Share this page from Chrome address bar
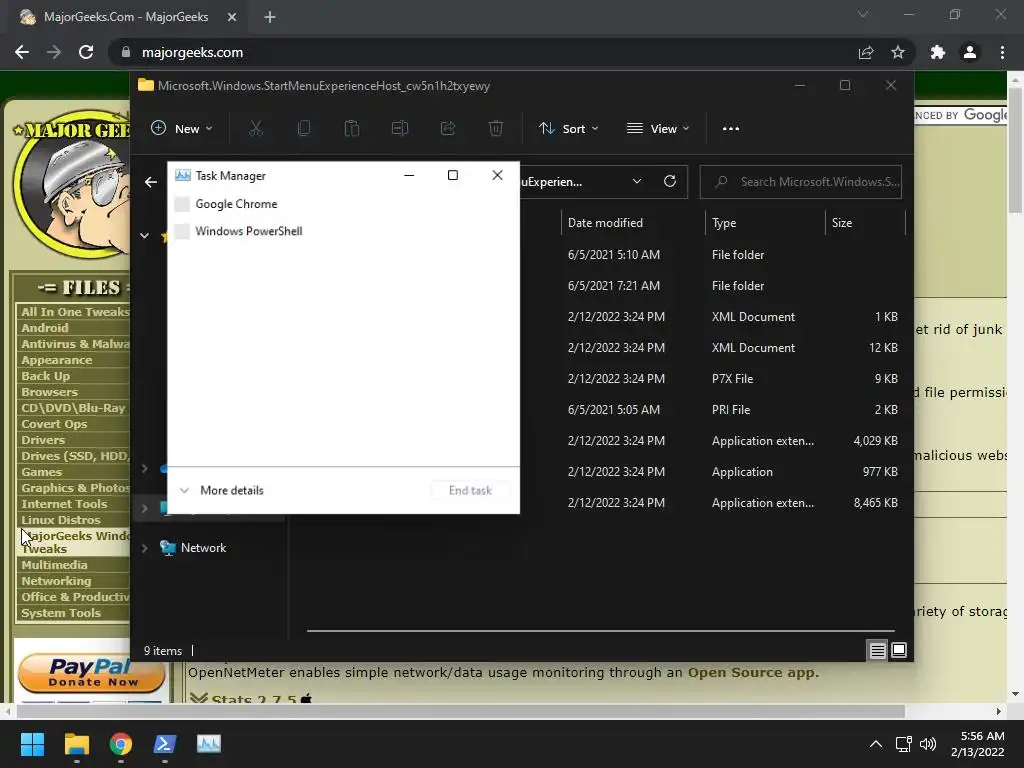The height and width of the screenshot is (768, 1024). [866, 52]
